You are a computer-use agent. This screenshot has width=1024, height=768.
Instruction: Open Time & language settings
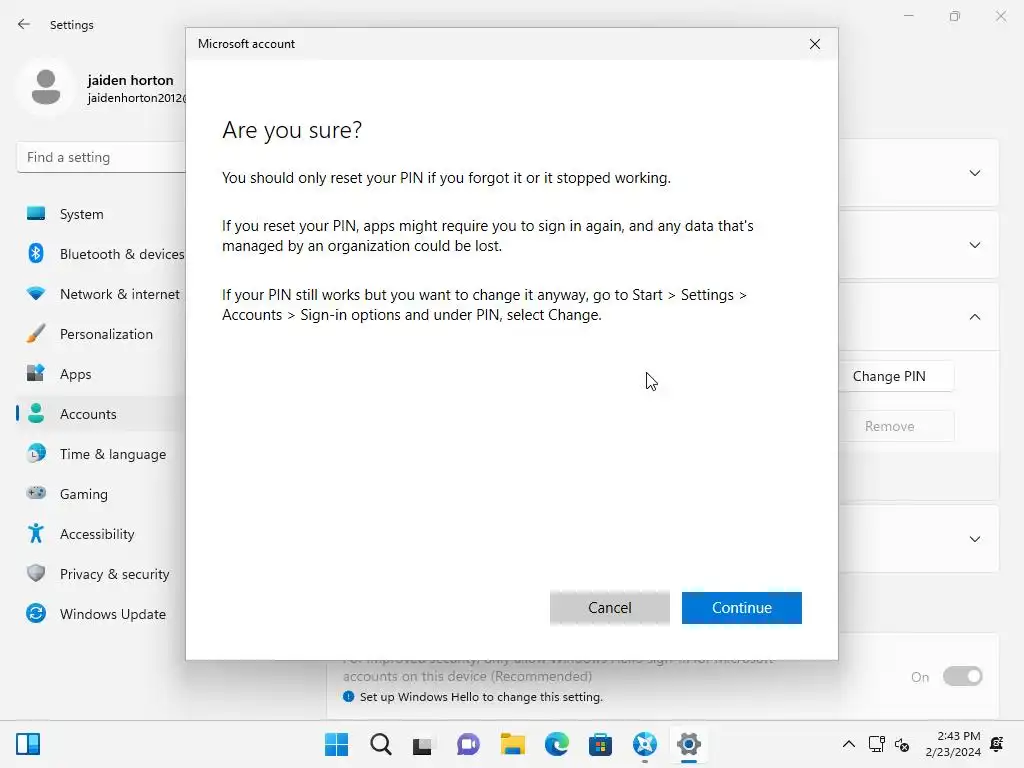click(101, 454)
